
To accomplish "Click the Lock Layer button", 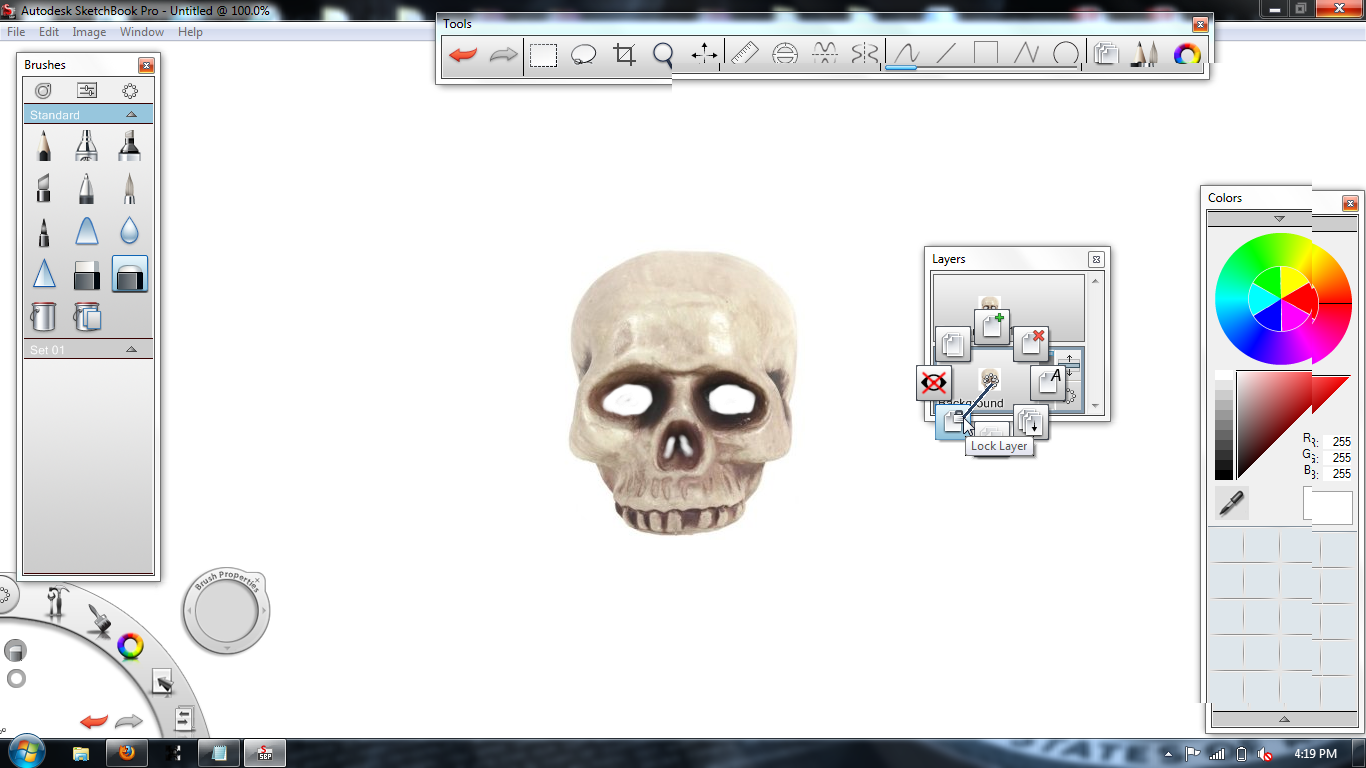I will (x=953, y=422).
